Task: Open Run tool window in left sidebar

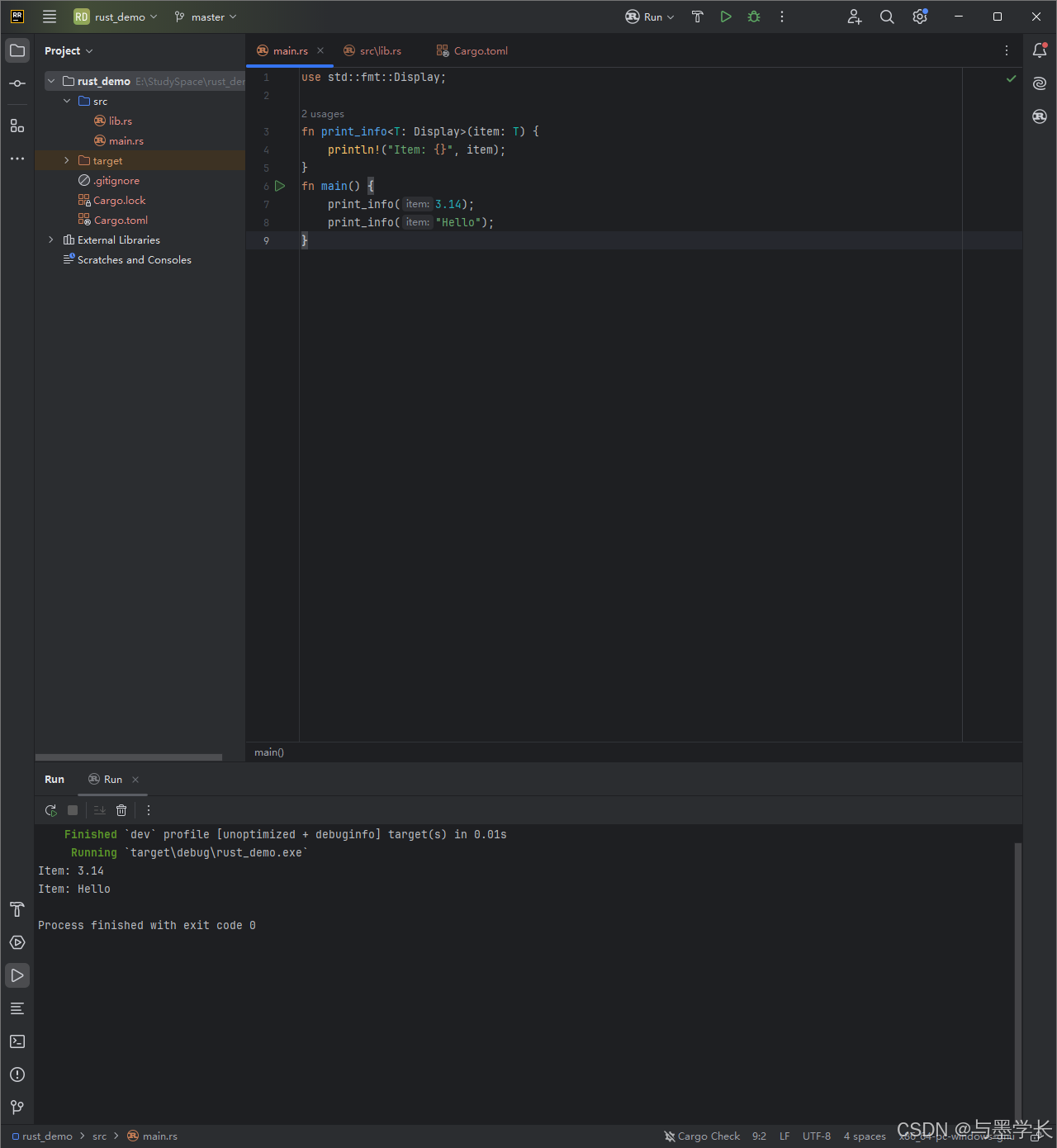Action: tap(17, 975)
